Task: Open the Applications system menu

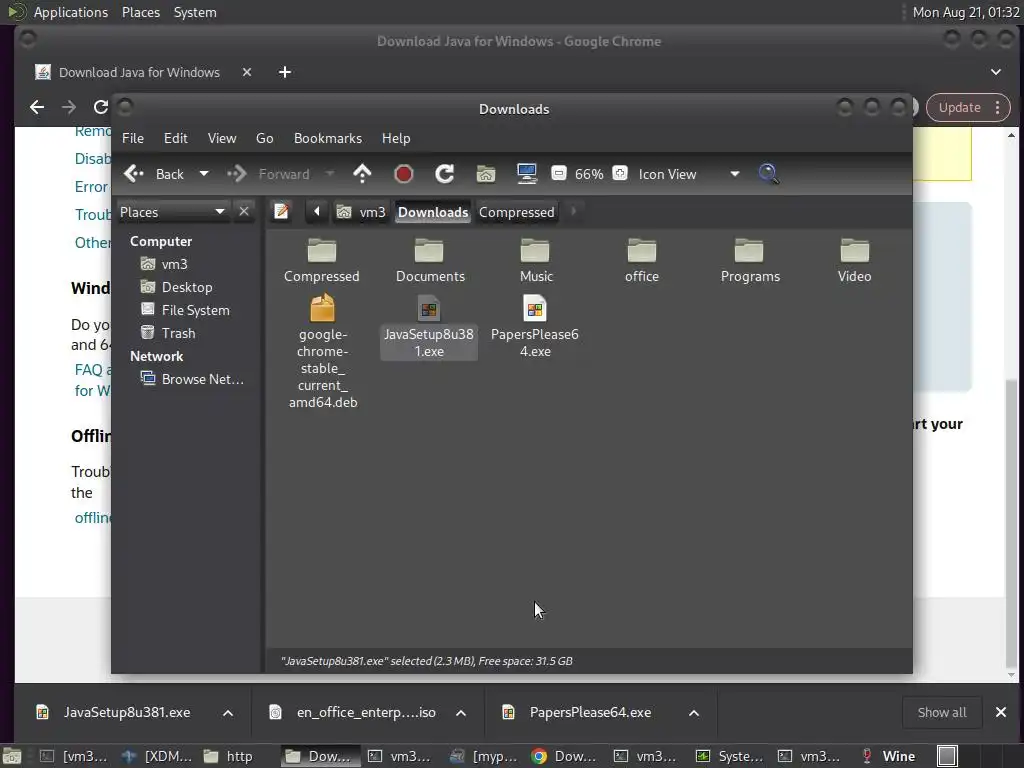Action: [x=71, y=12]
